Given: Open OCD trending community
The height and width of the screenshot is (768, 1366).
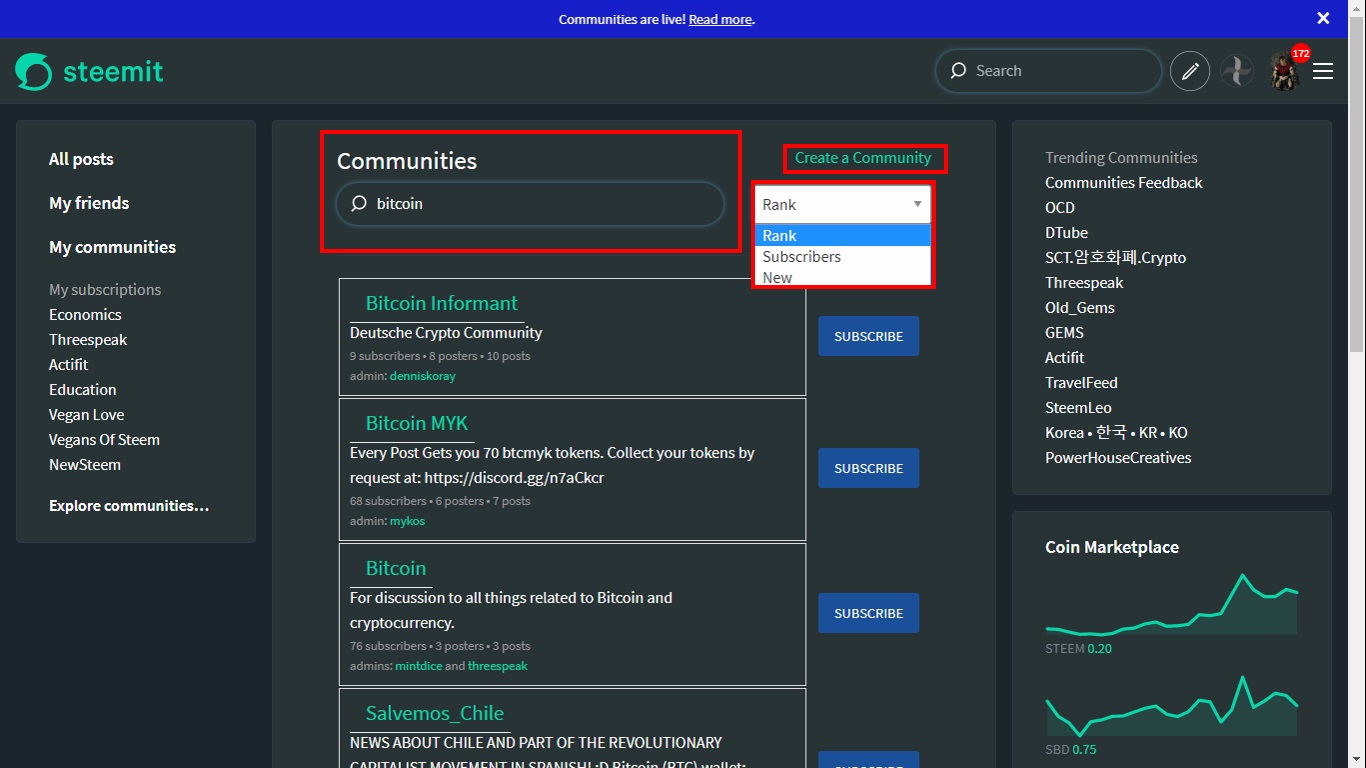Looking at the screenshot, I should pos(1060,207).
